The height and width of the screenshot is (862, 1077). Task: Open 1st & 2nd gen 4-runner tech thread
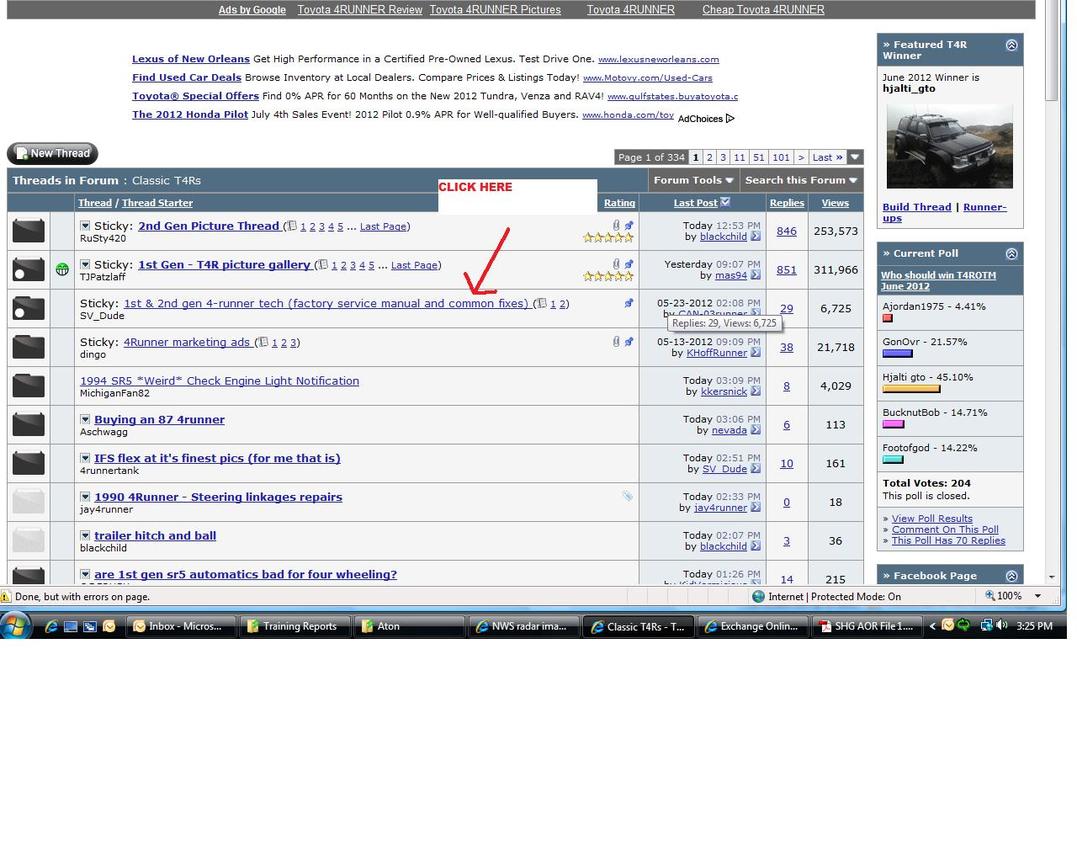click(326, 303)
